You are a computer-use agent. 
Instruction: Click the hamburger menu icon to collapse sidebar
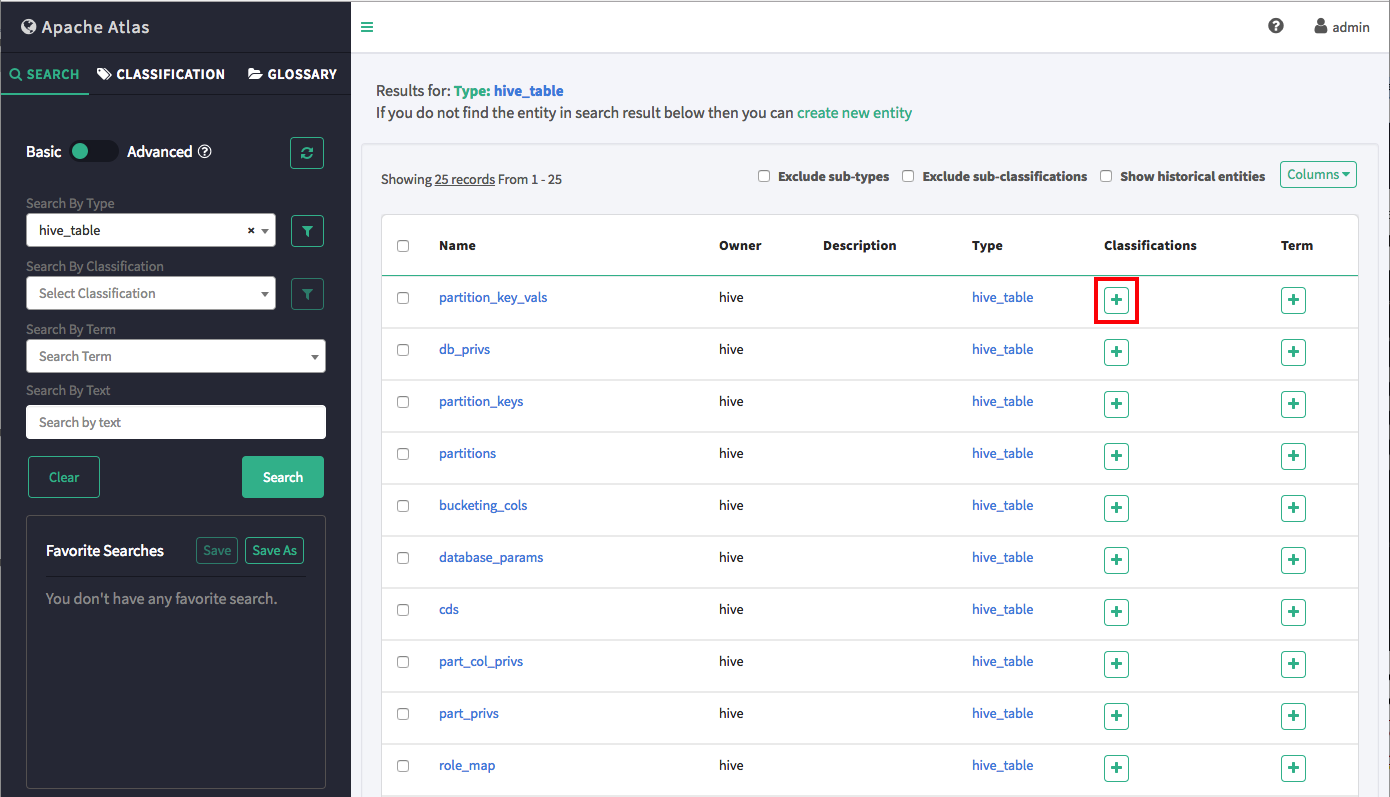(367, 27)
